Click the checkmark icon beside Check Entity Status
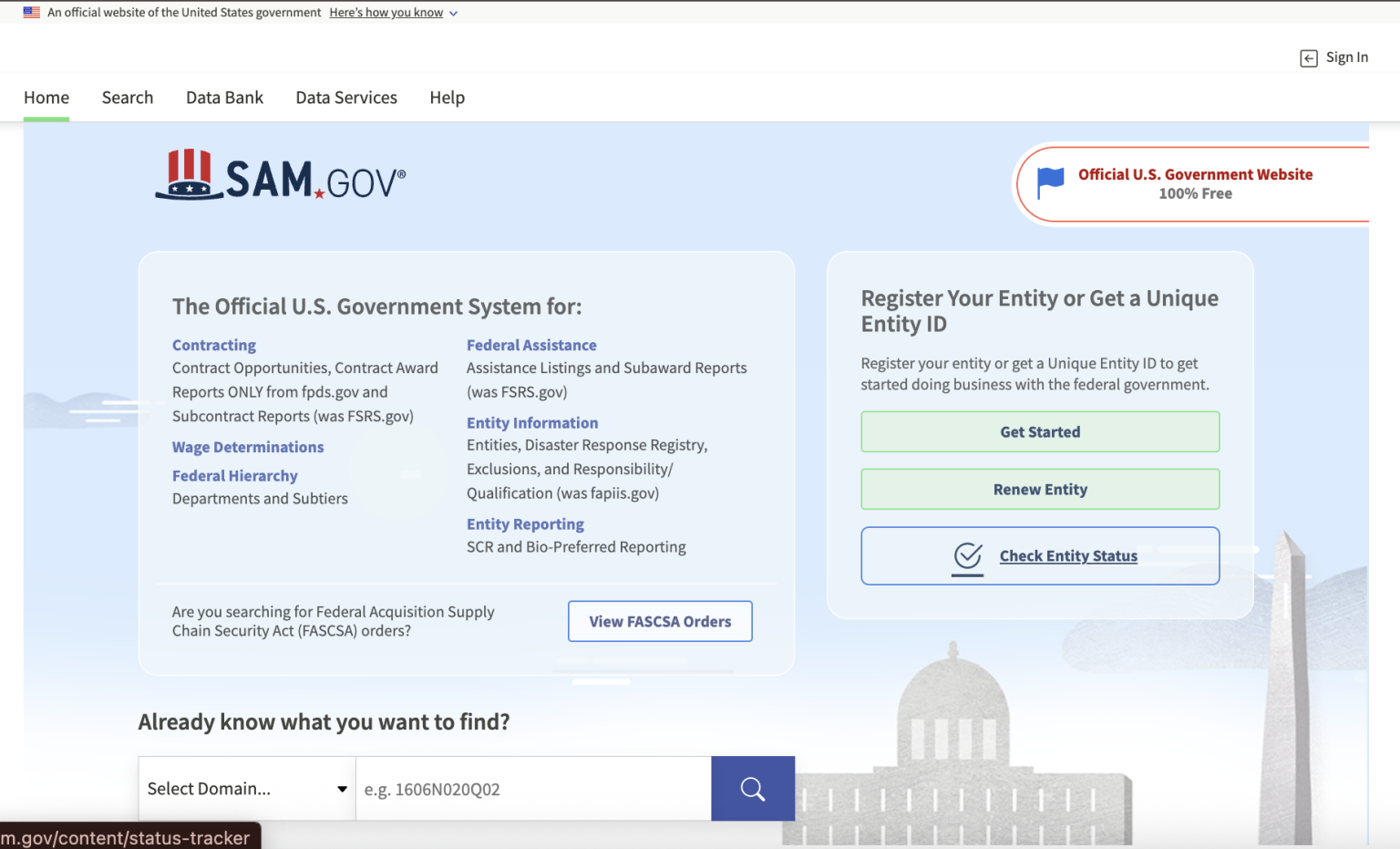 (968, 555)
